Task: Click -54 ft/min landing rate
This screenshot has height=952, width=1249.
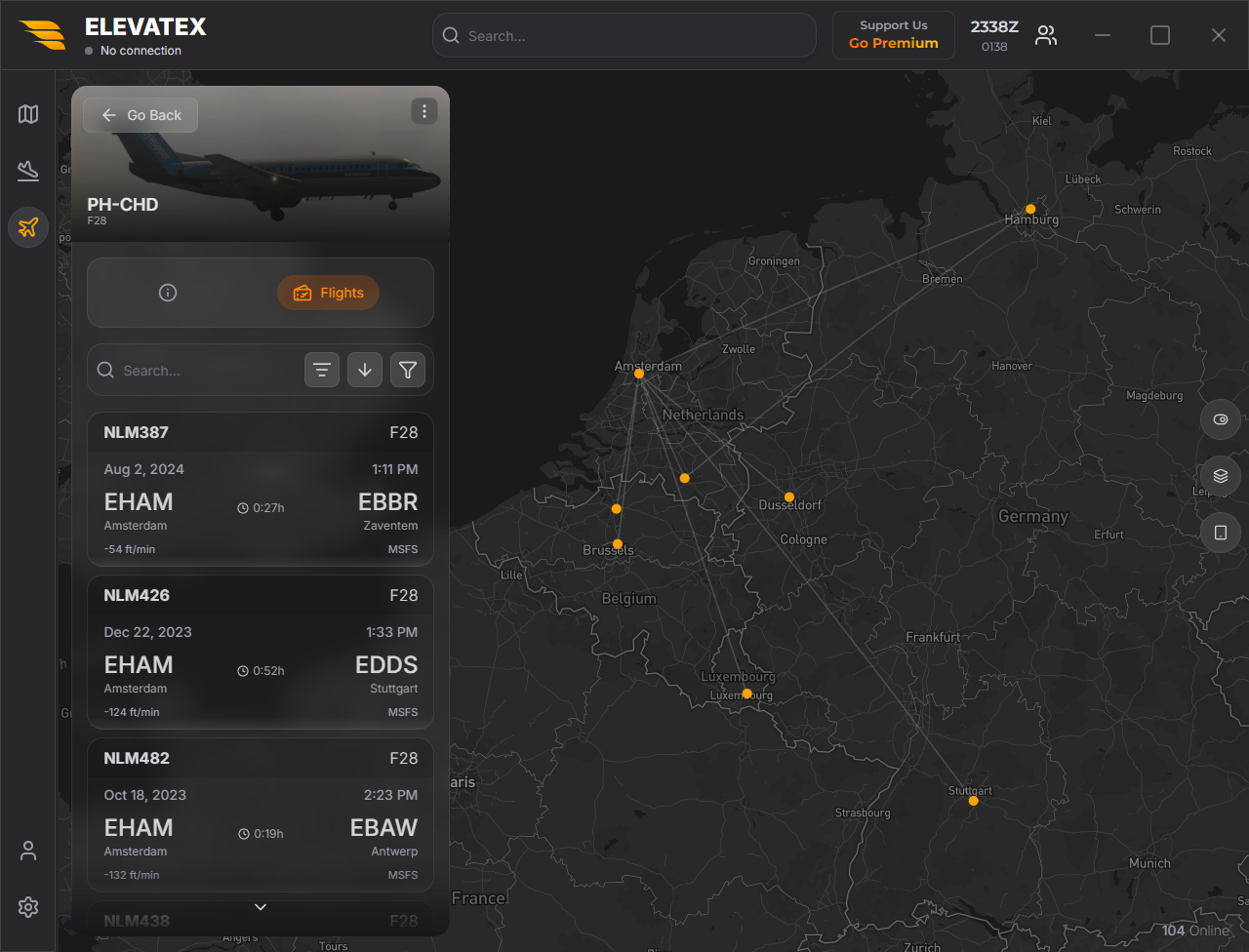Action: tap(130, 549)
